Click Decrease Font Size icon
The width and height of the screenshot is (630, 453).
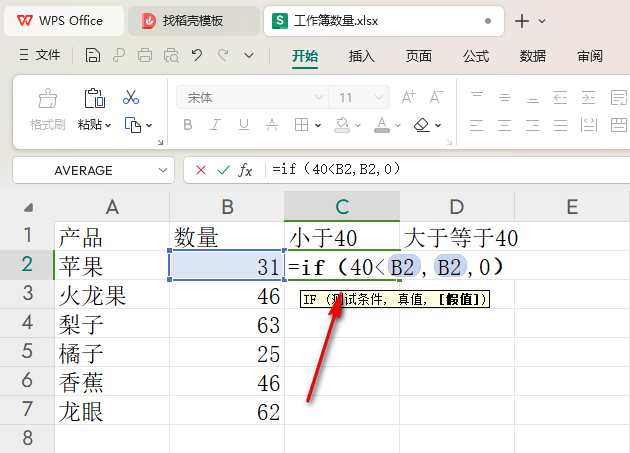click(x=436, y=97)
